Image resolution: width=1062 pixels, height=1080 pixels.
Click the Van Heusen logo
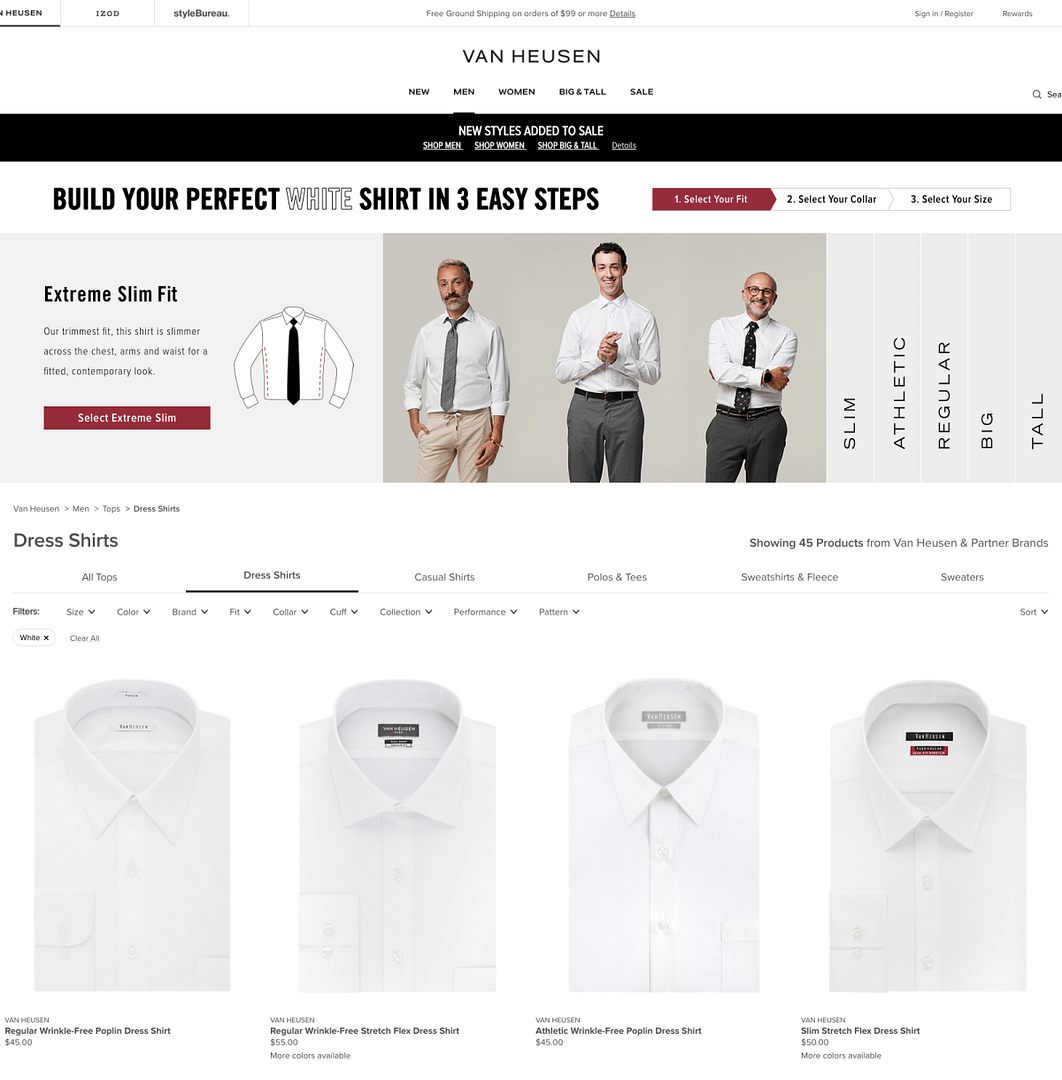click(531, 56)
